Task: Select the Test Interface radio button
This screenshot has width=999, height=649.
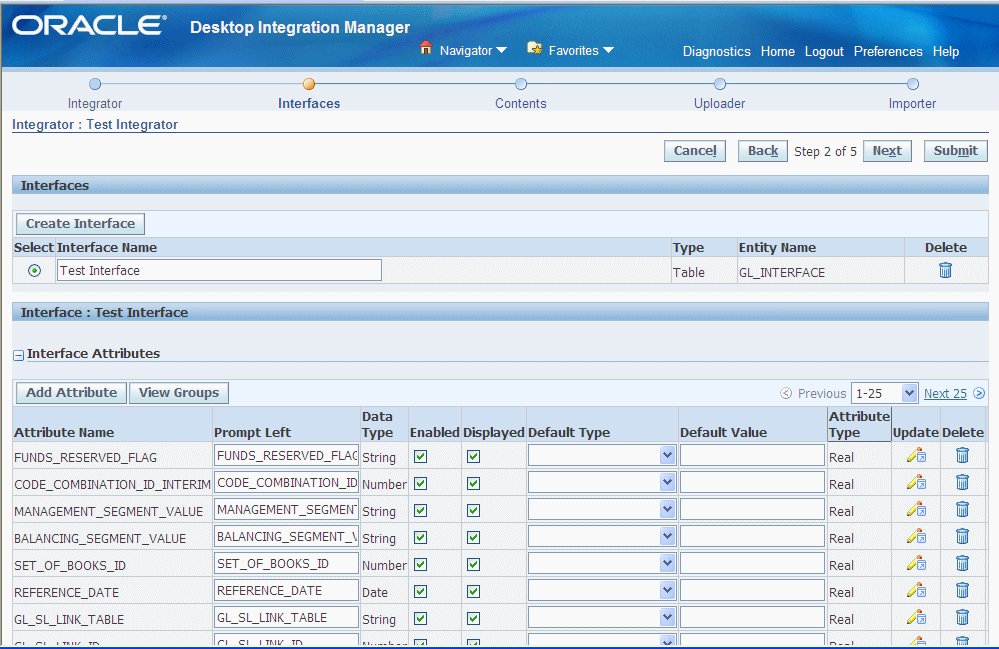Action: coord(35,271)
